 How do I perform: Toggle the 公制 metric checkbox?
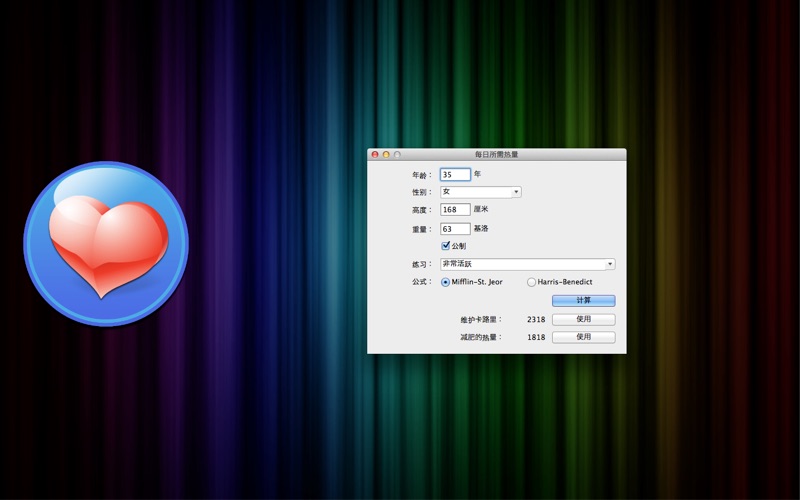(446, 246)
